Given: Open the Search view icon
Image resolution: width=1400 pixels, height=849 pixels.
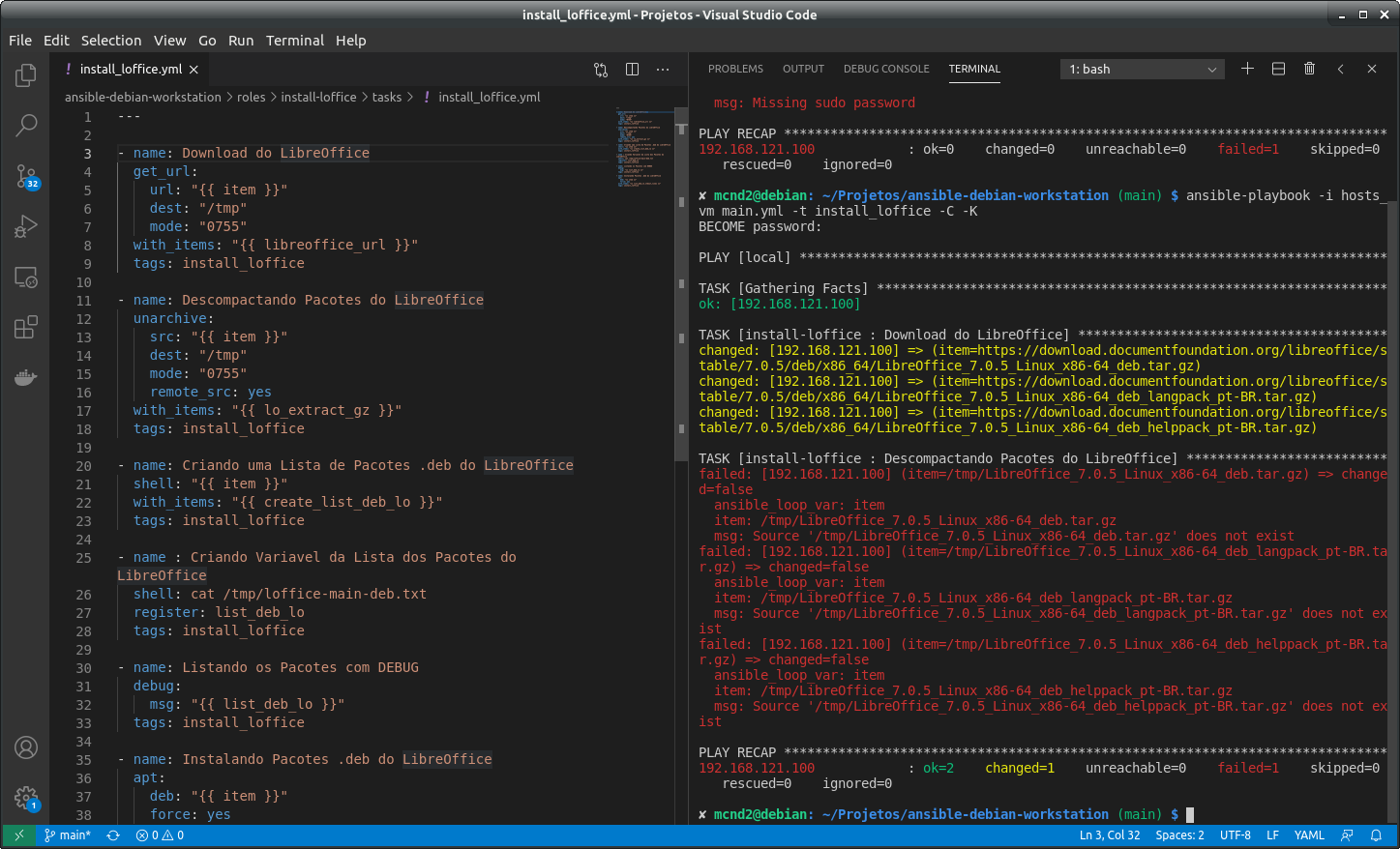Looking at the screenshot, I should tap(26, 125).
